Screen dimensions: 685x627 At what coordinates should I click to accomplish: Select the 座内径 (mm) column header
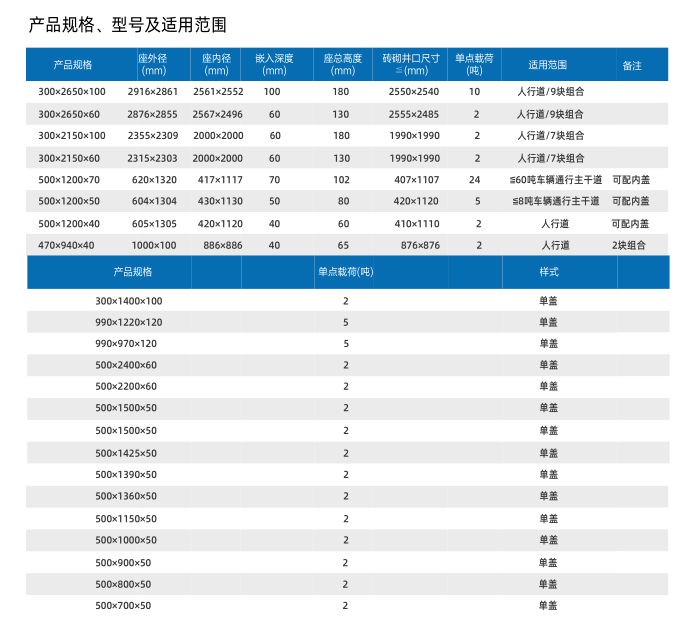pyautogui.click(x=217, y=64)
